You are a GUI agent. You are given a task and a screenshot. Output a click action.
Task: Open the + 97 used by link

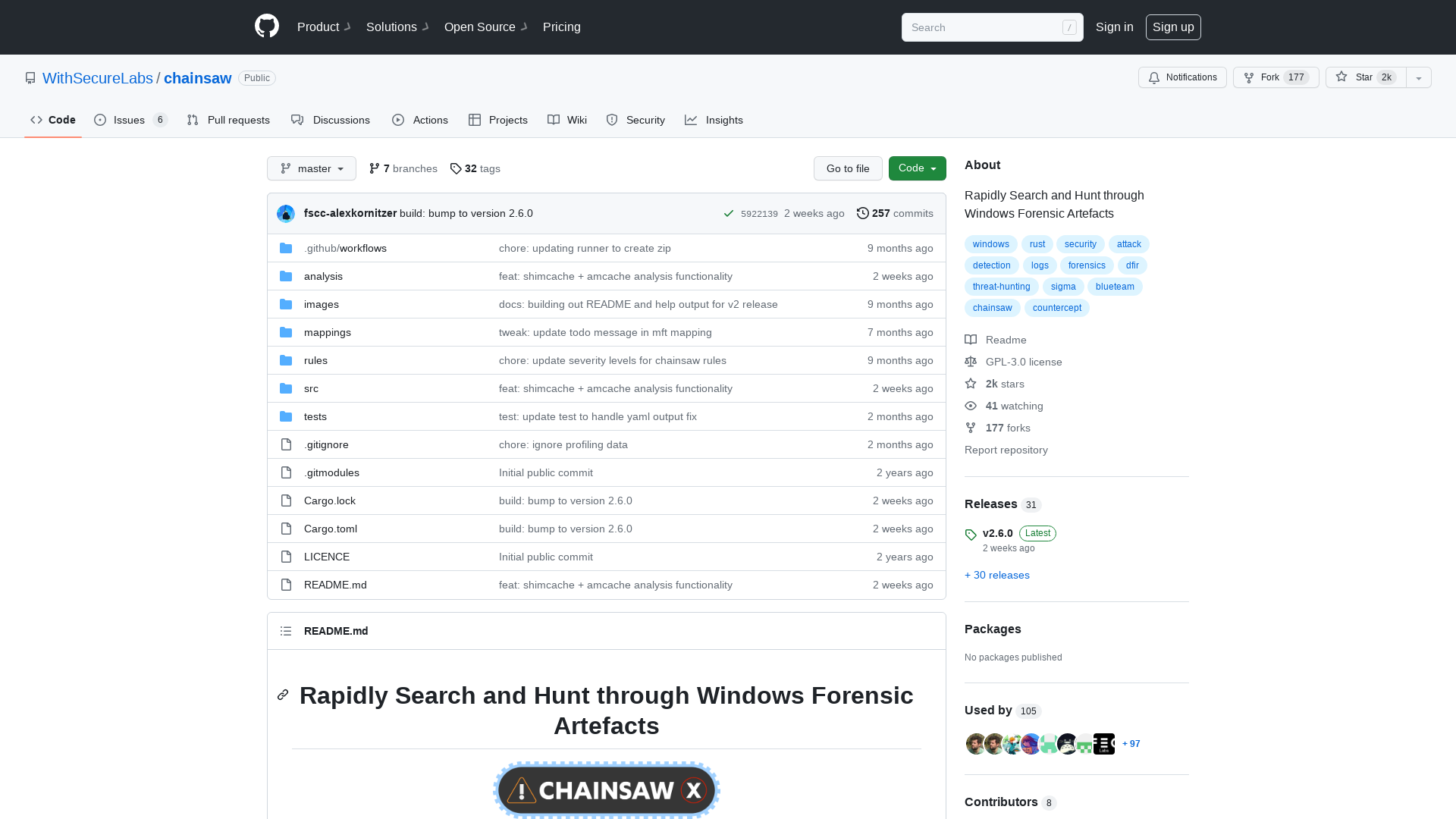coord(1131,744)
